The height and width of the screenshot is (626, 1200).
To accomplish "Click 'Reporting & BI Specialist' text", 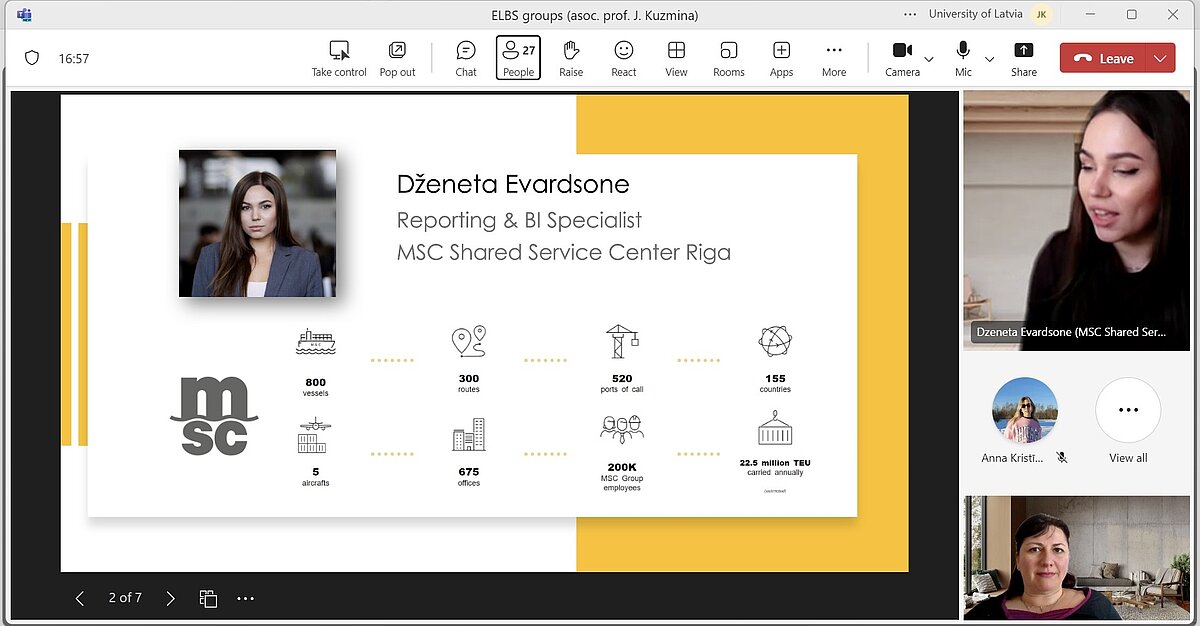I will tap(519, 220).
